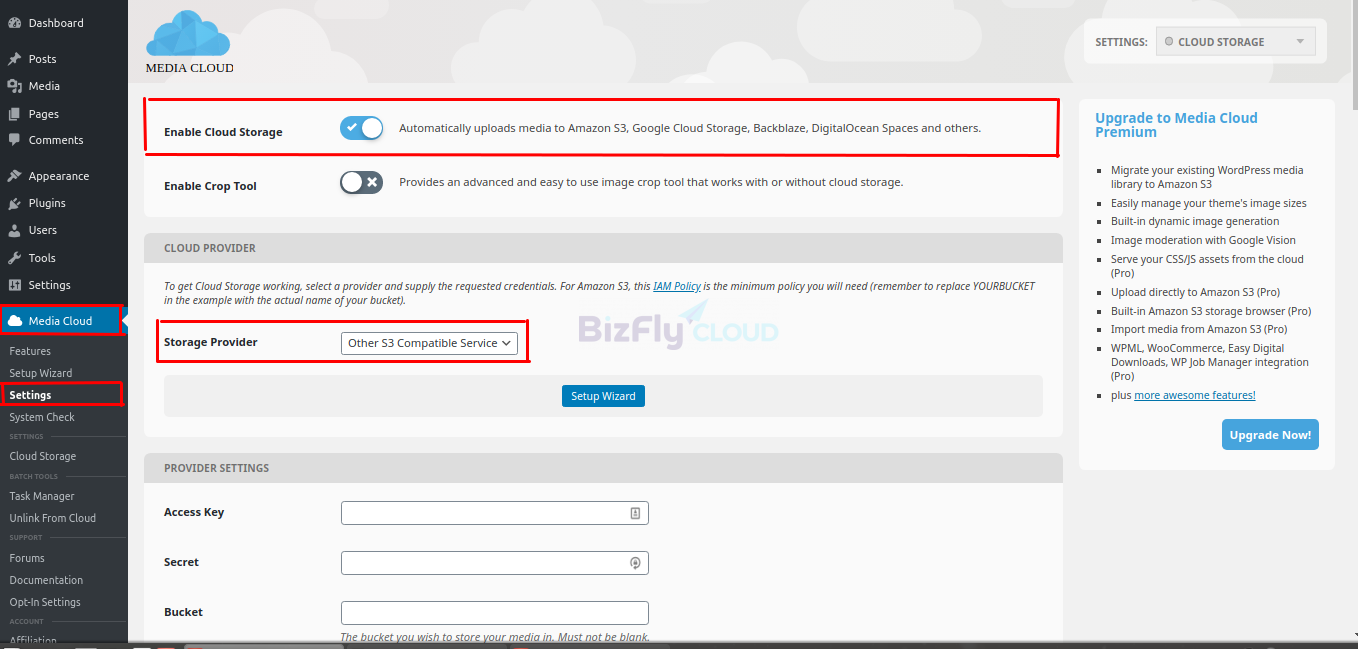Click the Media Cloud logo at top

189,40
